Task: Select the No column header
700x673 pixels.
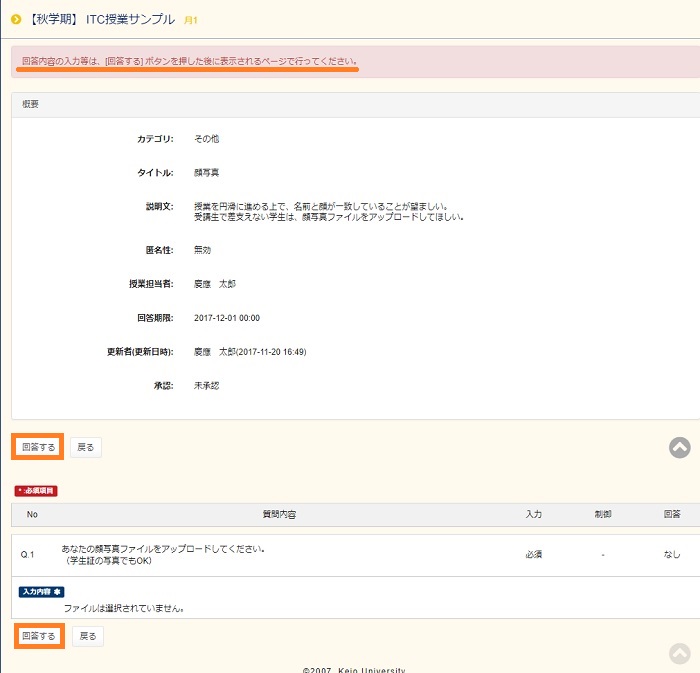Action: coord(32,514)
